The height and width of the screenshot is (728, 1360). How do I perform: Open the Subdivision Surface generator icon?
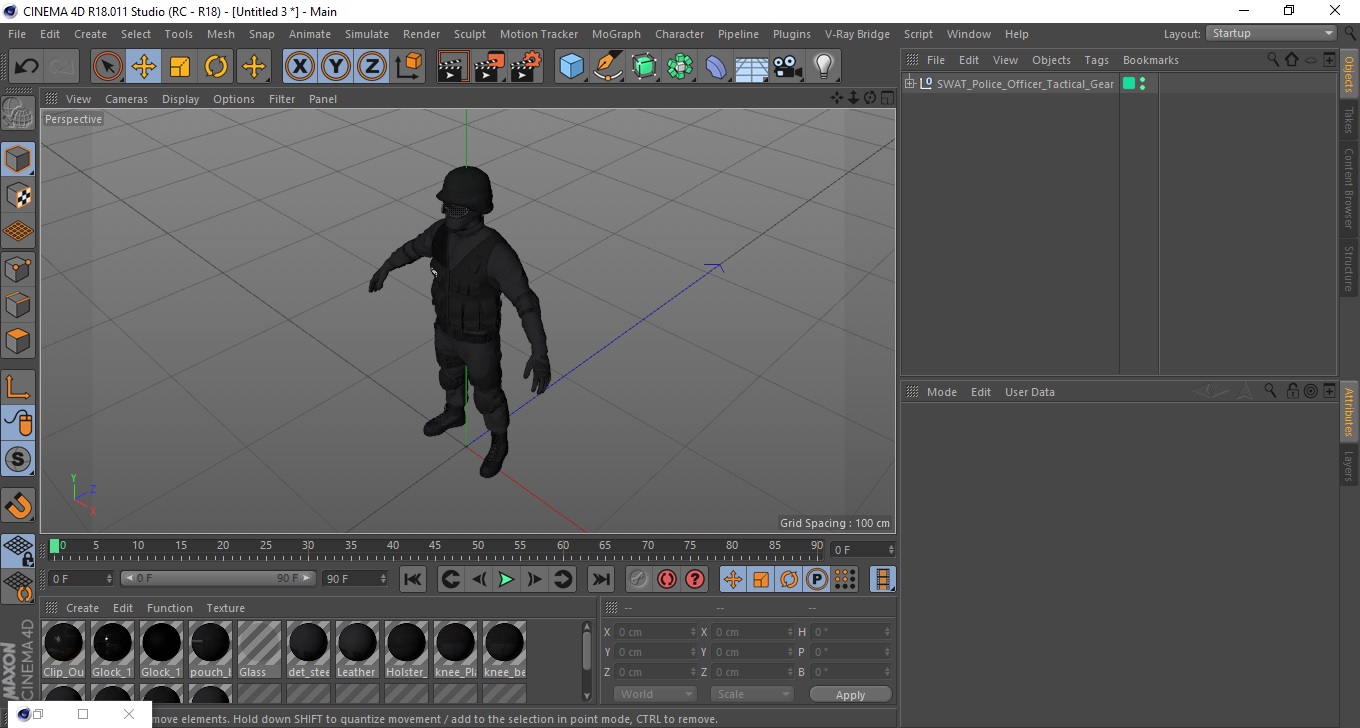click(x=644, y=67)
